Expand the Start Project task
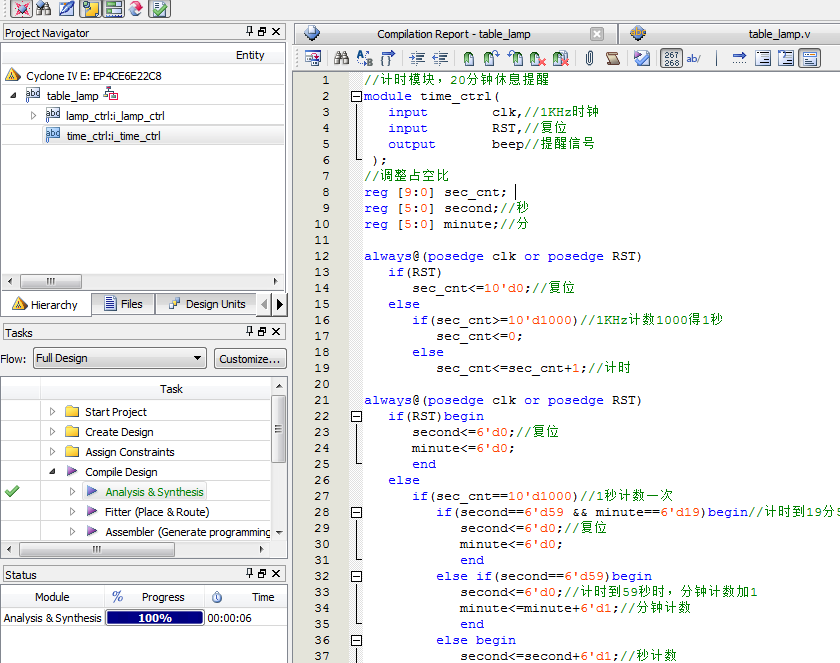The width and height of the screenshot is (840, 663). pos(52,412)
